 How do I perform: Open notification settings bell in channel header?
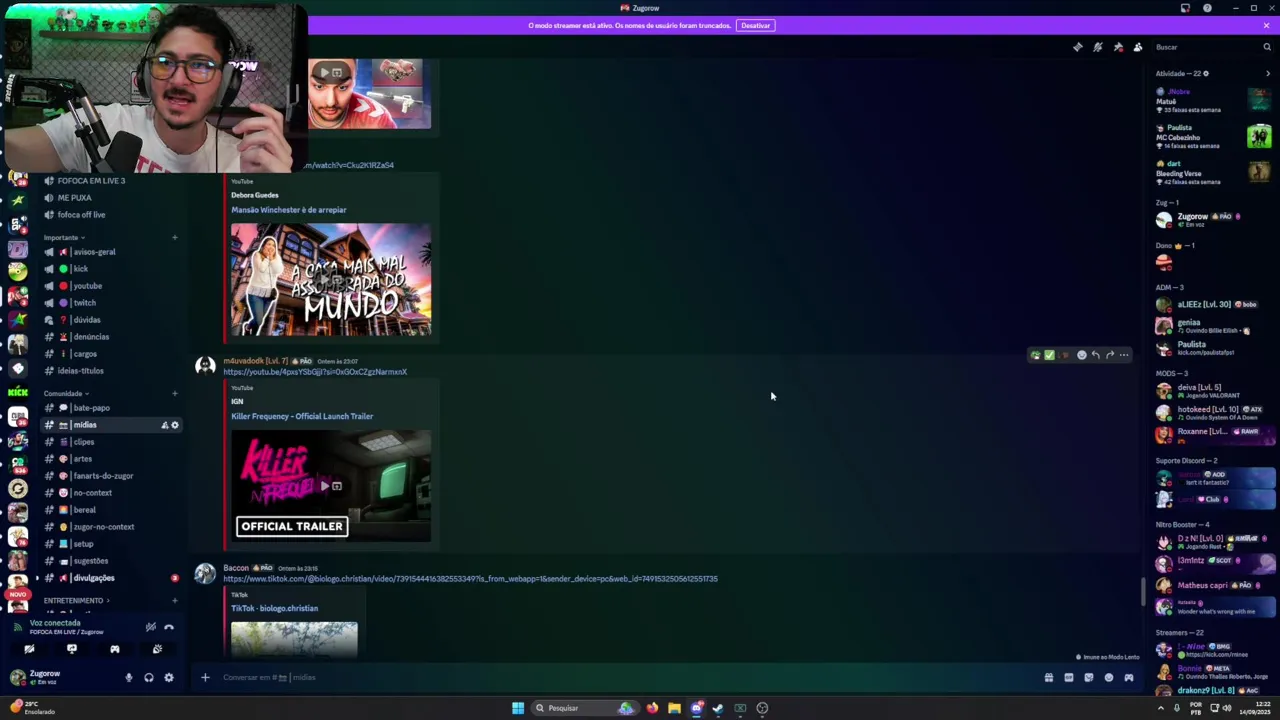coord(1097,47)
